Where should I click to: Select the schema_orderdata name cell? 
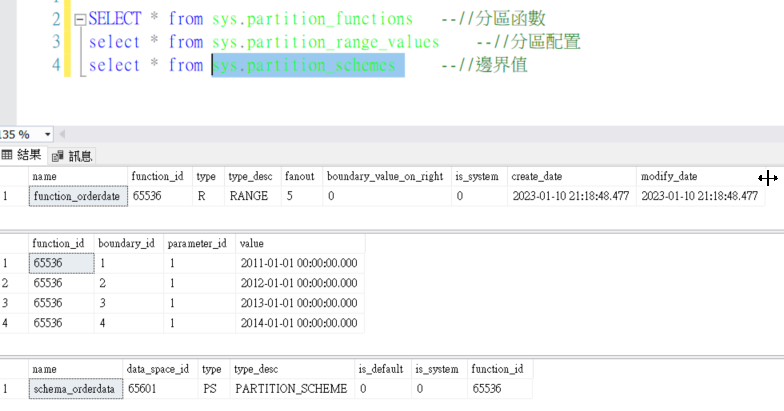76,388
